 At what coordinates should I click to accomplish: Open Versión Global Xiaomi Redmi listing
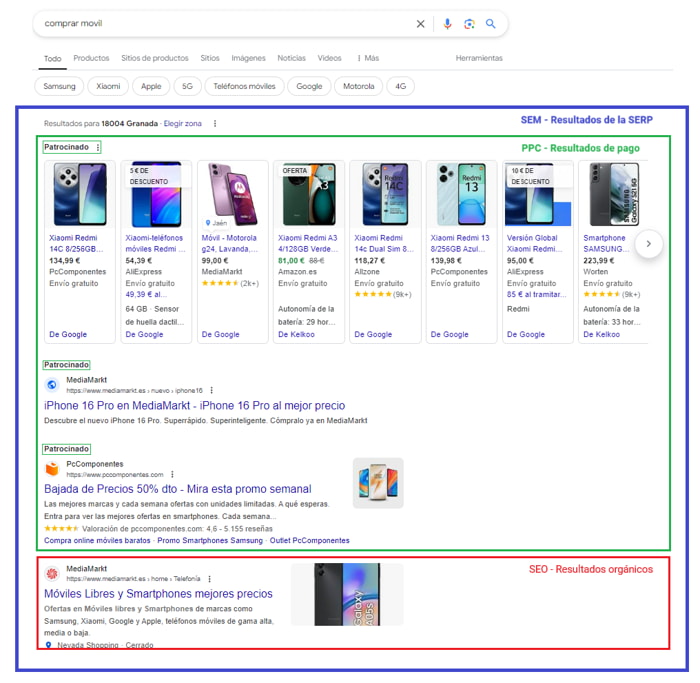click(533, 243)
